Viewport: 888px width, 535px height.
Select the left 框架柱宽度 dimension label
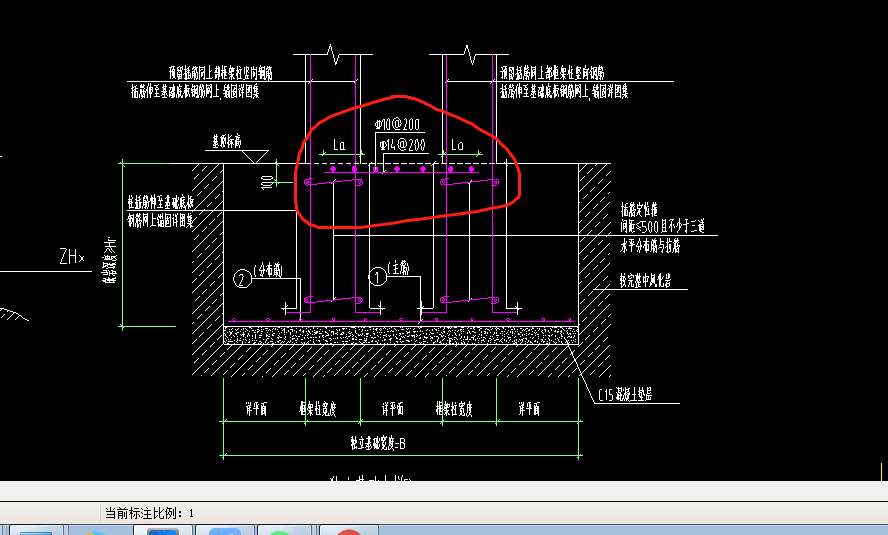pos(318,409)
